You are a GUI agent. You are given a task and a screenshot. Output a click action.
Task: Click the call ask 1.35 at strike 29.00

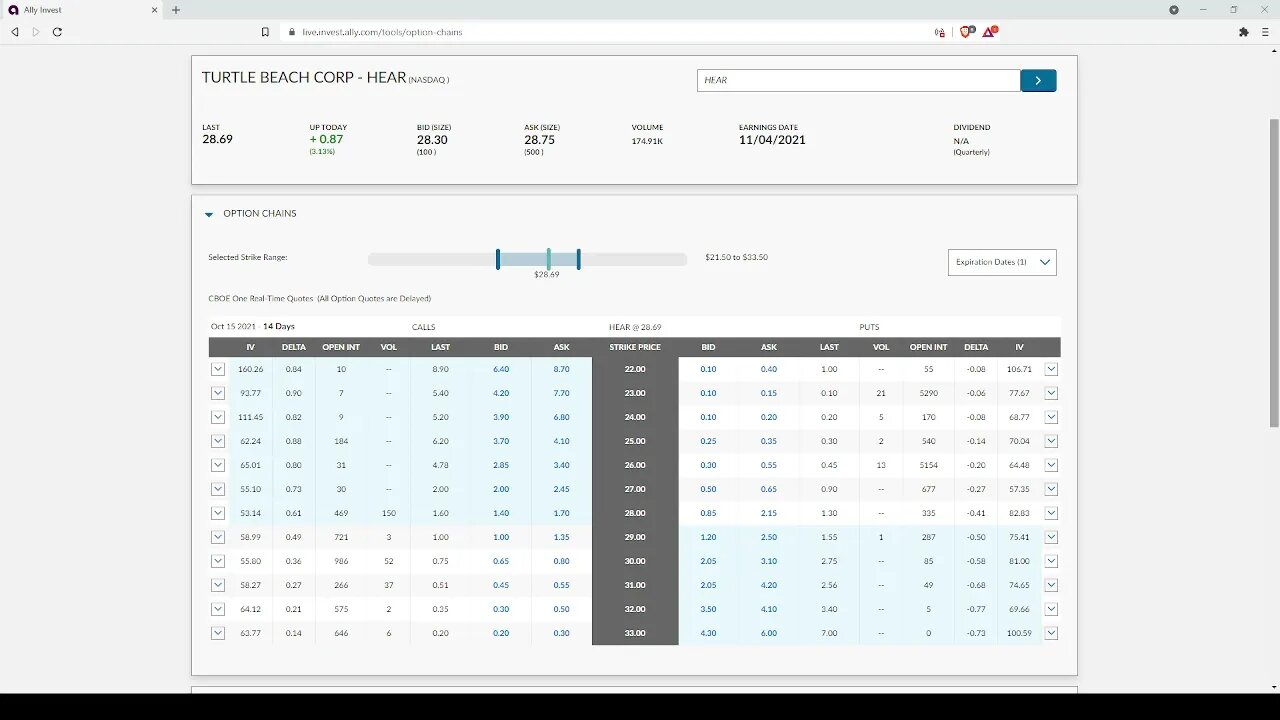point(561,537)
